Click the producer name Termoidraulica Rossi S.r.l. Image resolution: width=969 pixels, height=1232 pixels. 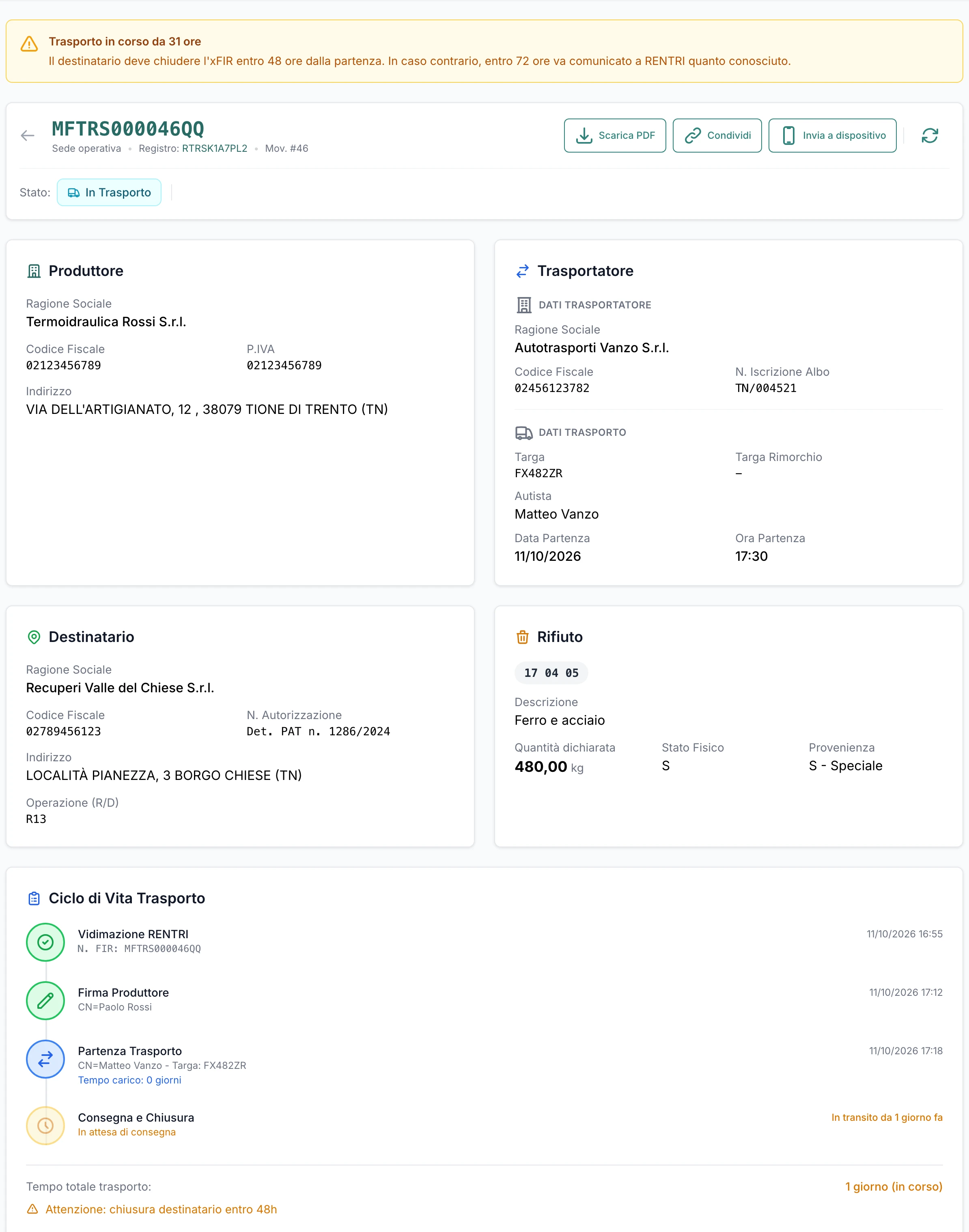[106, 322]
